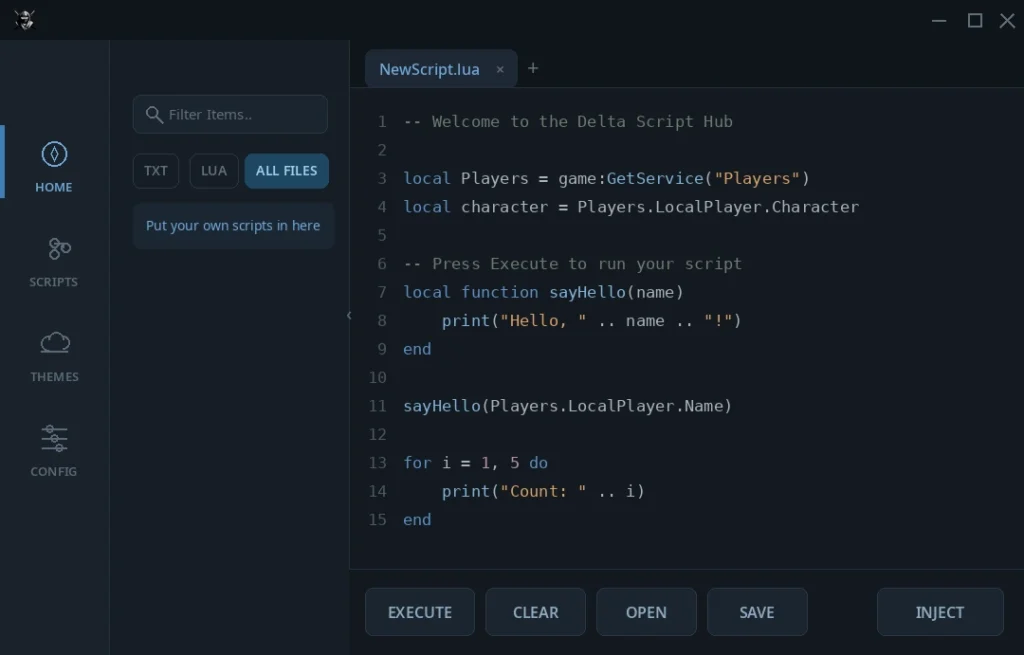Click the Delta logo in title bar
Image resolution: width=1024 pixels, height=655 pixels.
click(x=24, y=20)
